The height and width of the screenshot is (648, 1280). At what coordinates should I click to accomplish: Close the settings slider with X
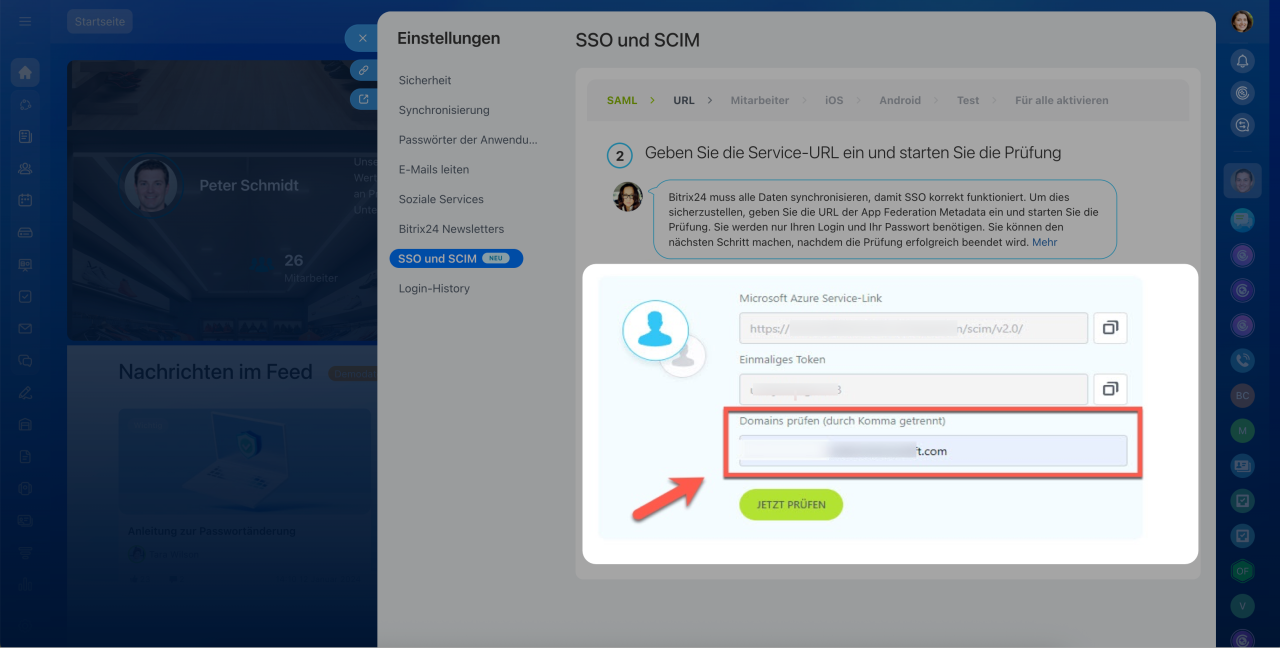362,38
